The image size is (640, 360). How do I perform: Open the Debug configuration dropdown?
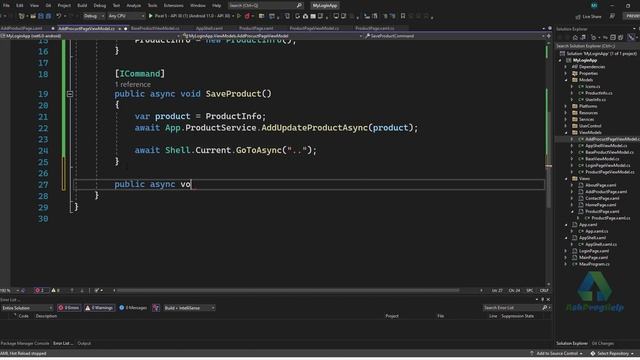tap(93, 16)
